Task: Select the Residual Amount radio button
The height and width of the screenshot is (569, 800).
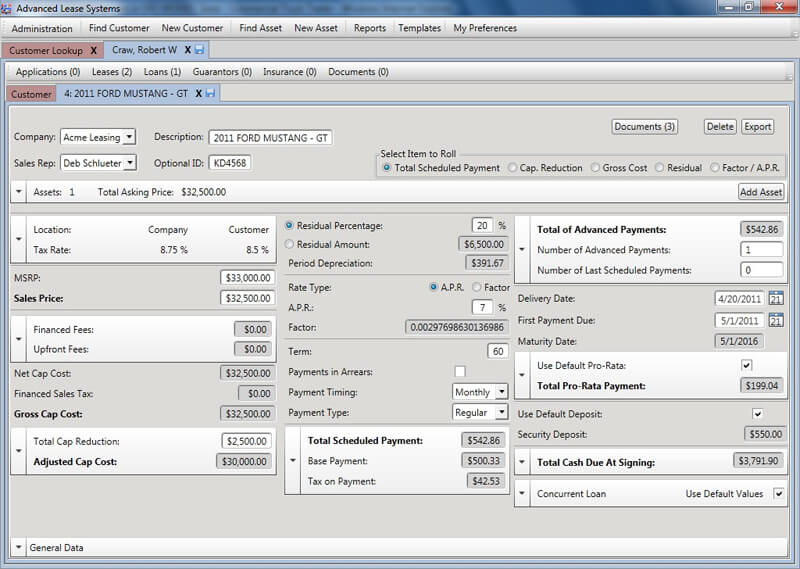Action: point(290,244)
